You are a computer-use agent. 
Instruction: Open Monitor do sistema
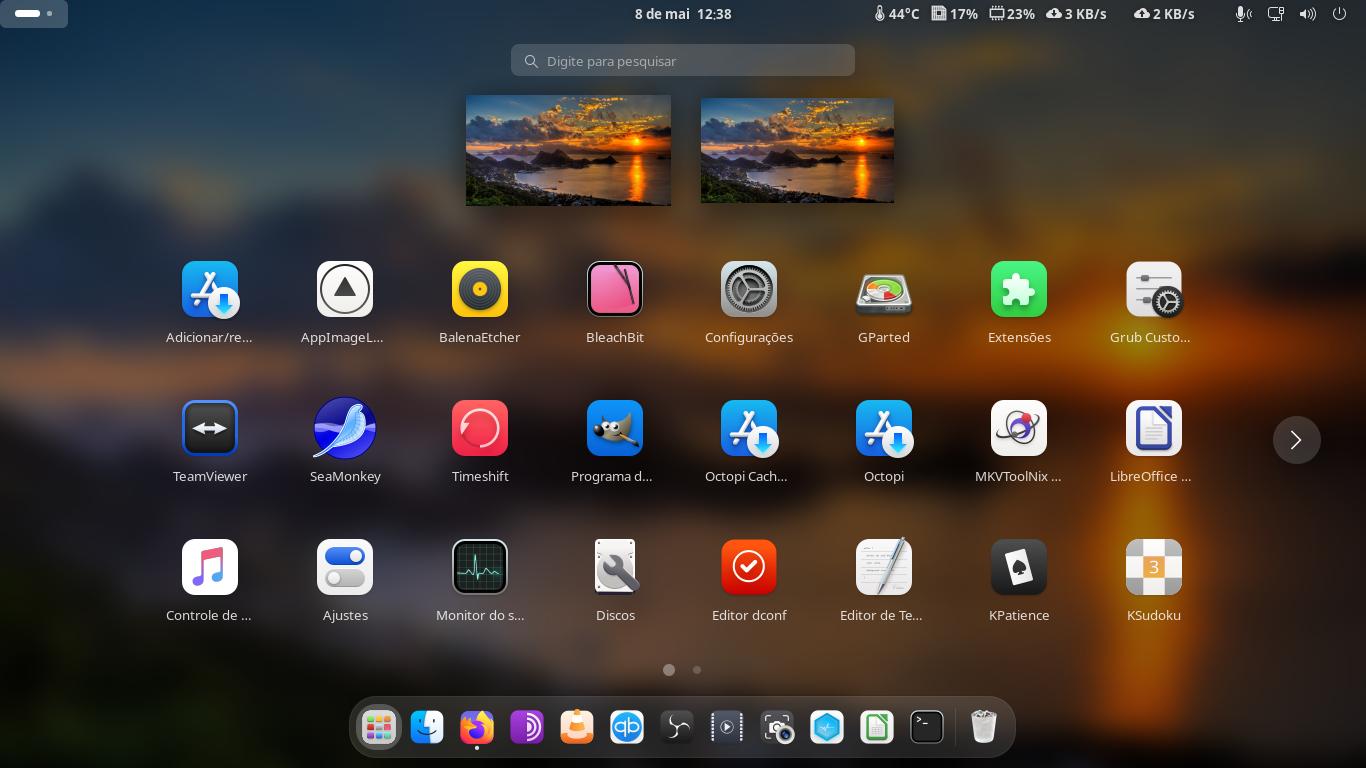480,567
